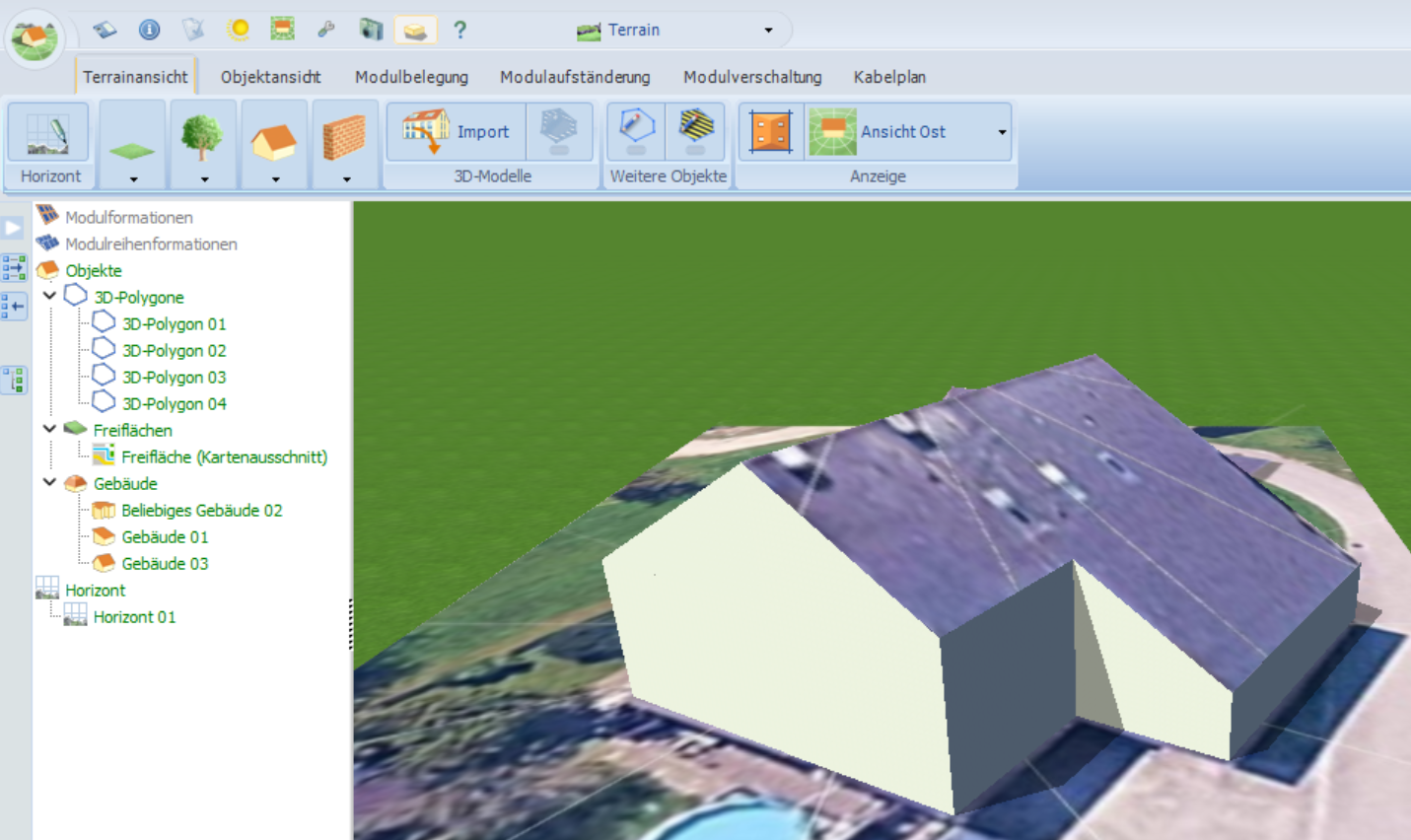The image size is (1411, 840).
Task: Collapse the 3D-Polygone tree node
Action: coord(49,296)
